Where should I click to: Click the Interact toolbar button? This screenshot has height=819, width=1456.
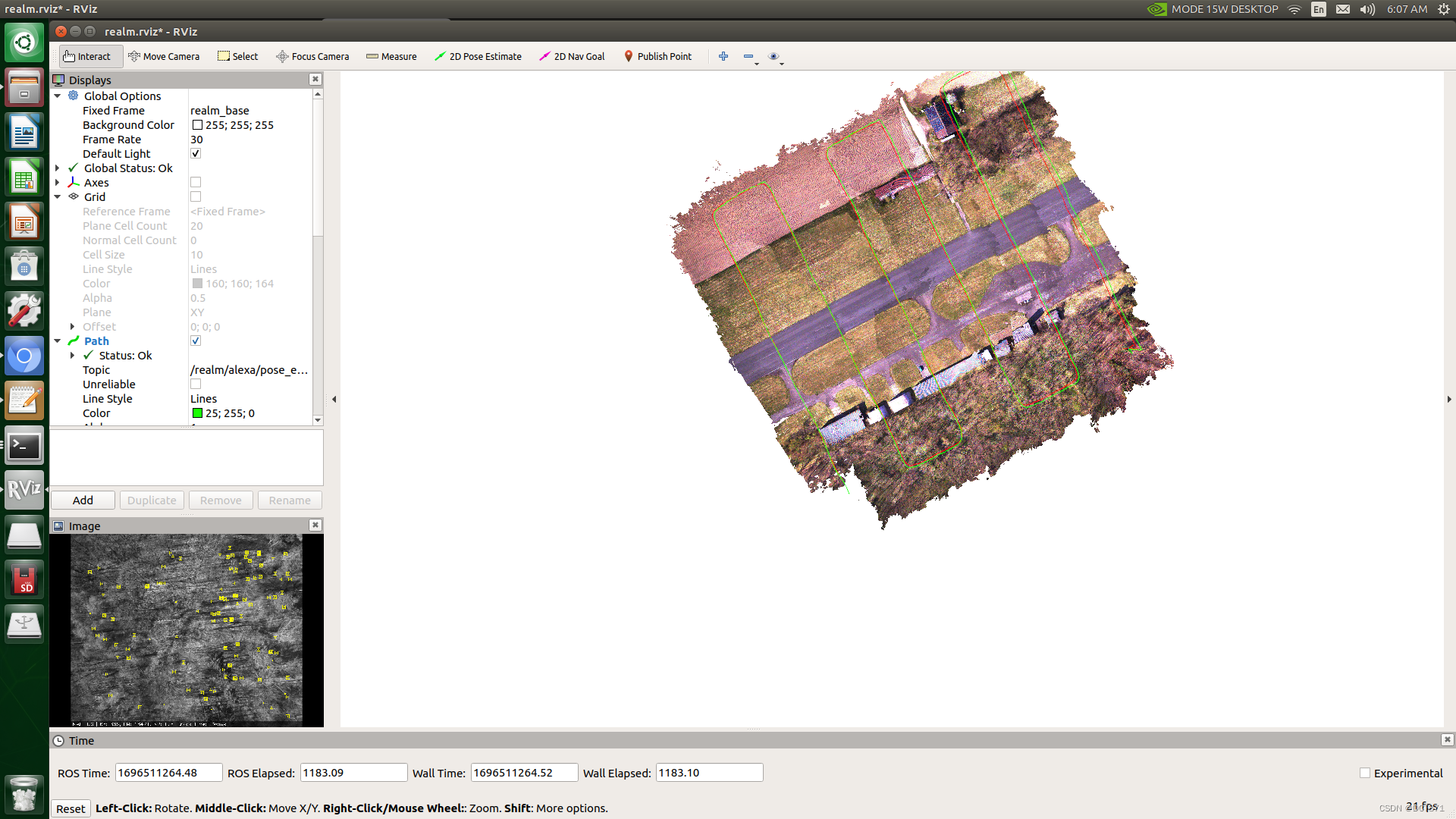point(87,56)
